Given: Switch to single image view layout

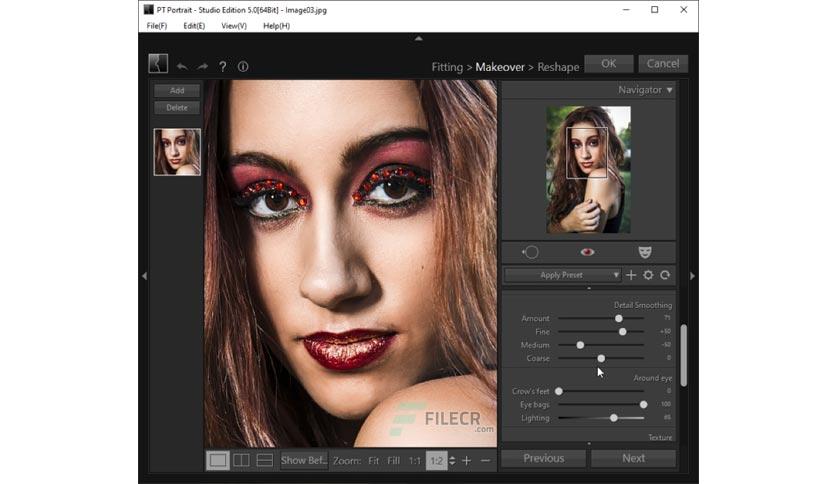Looking at the screenshot, I should (x=218, y=461).
